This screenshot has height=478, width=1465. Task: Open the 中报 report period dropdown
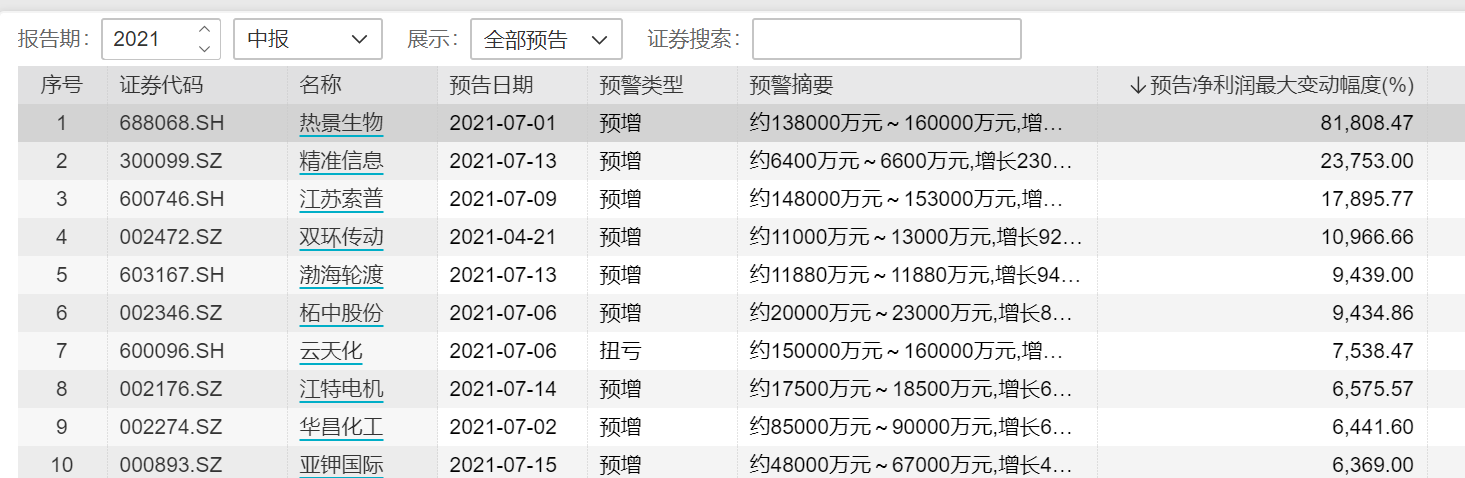click(308, 39)
